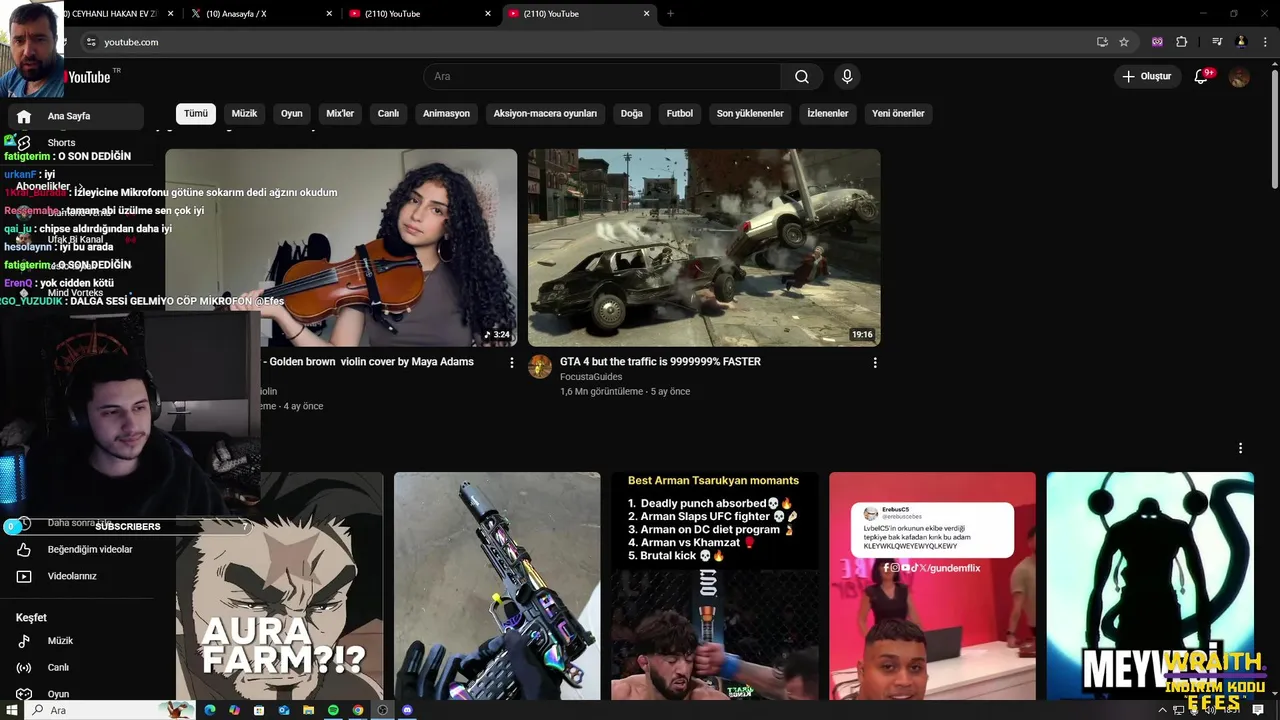Open Chrome media controls icon
This screenshot has height=720, width=1280.
(1217, 42)
